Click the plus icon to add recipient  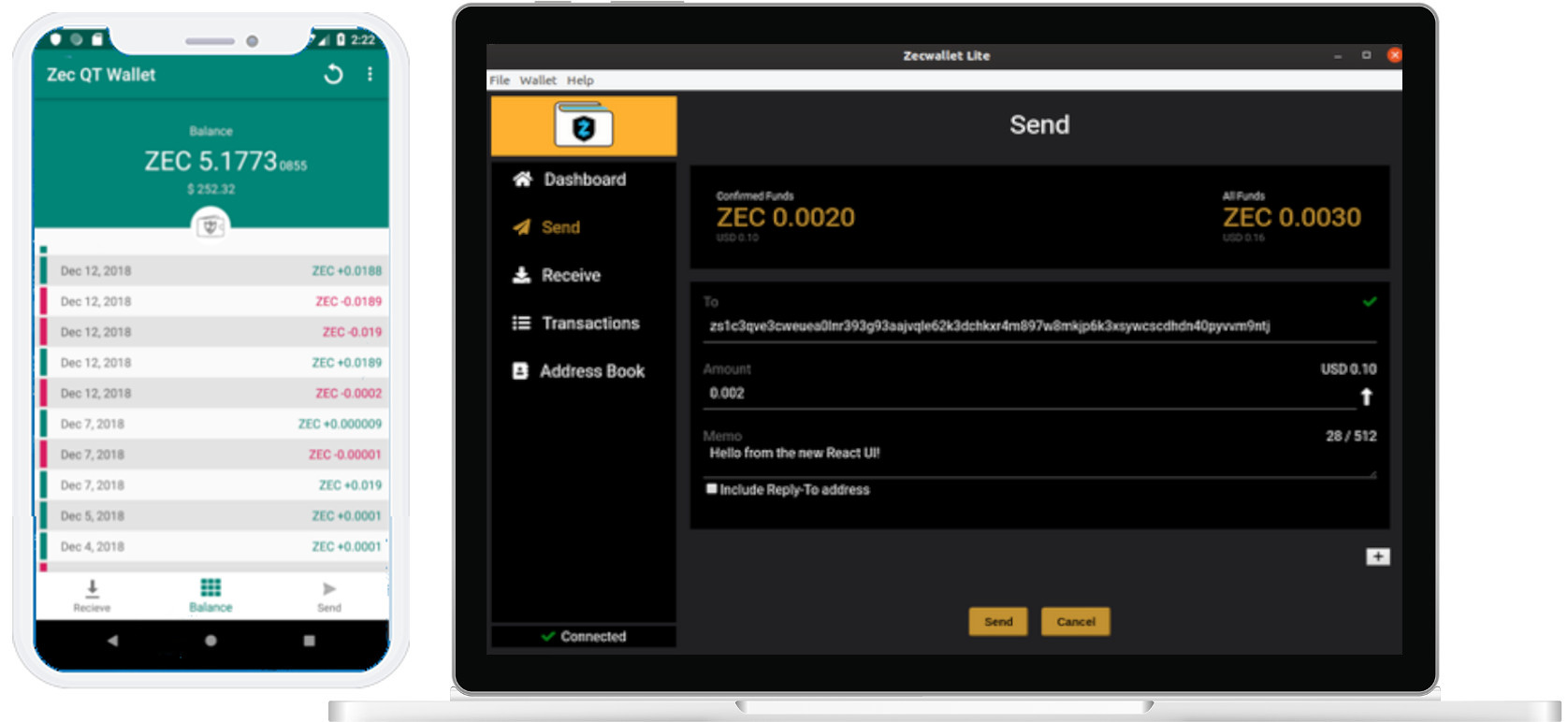coord(1377,557)
